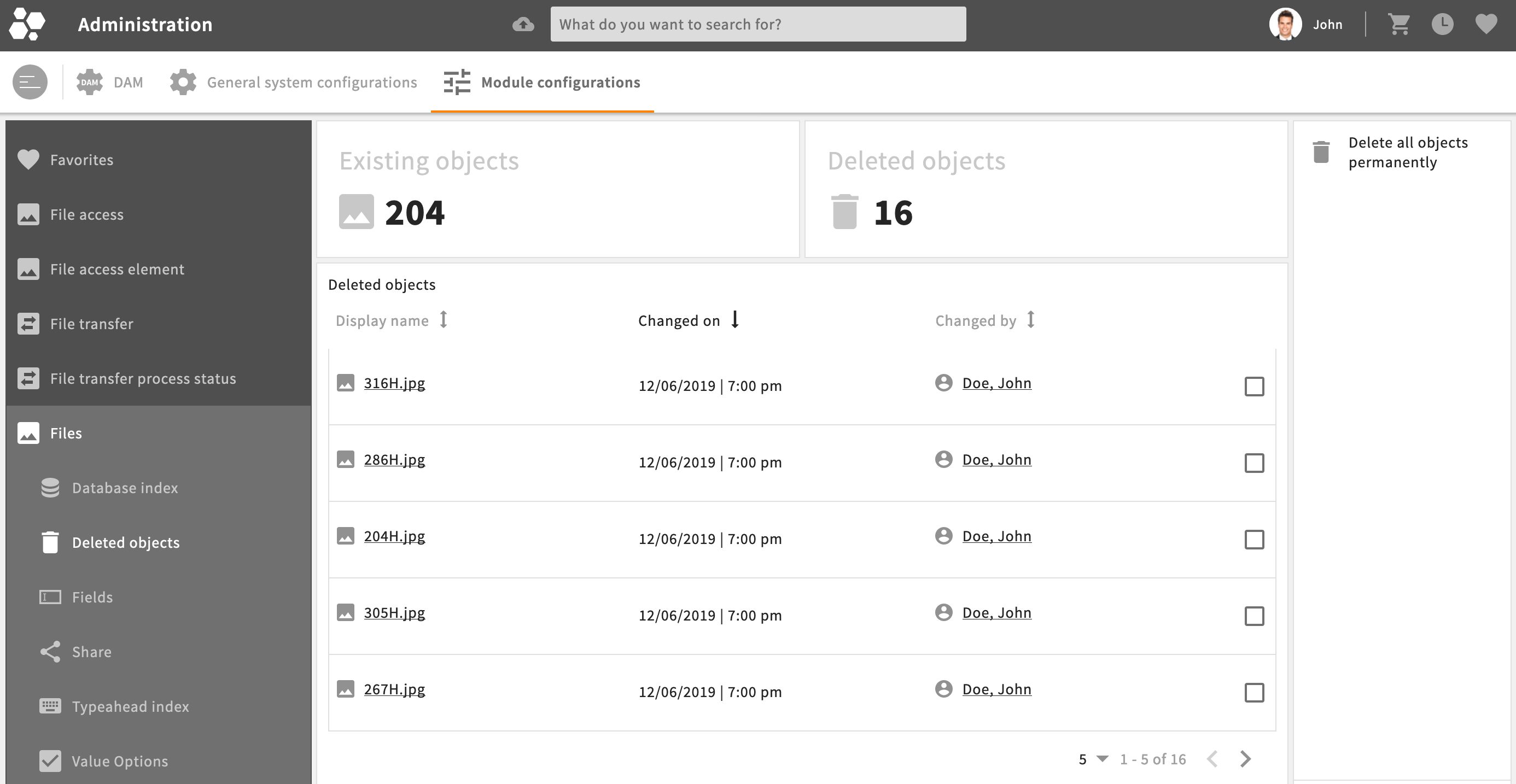Open File transfer in the sidebar
Viewport: 1516px width, 784px height.
158,324
